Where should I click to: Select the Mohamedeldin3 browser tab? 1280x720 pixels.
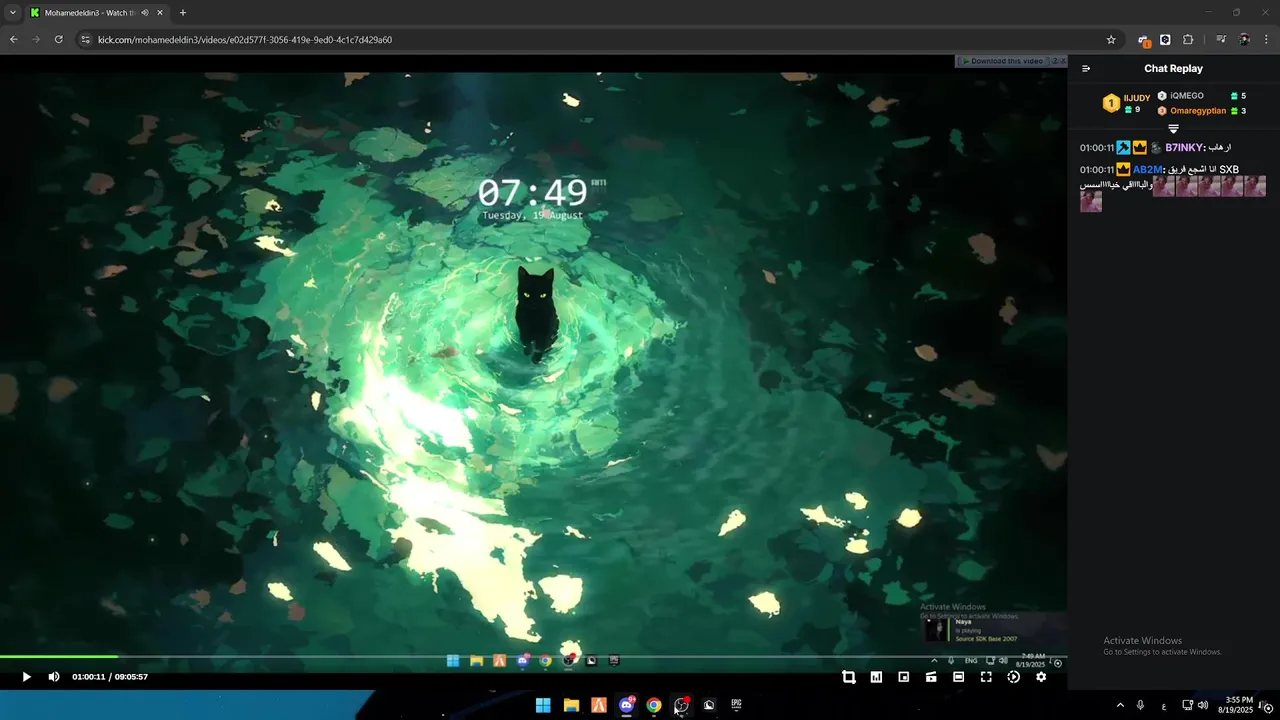(96, 13)
